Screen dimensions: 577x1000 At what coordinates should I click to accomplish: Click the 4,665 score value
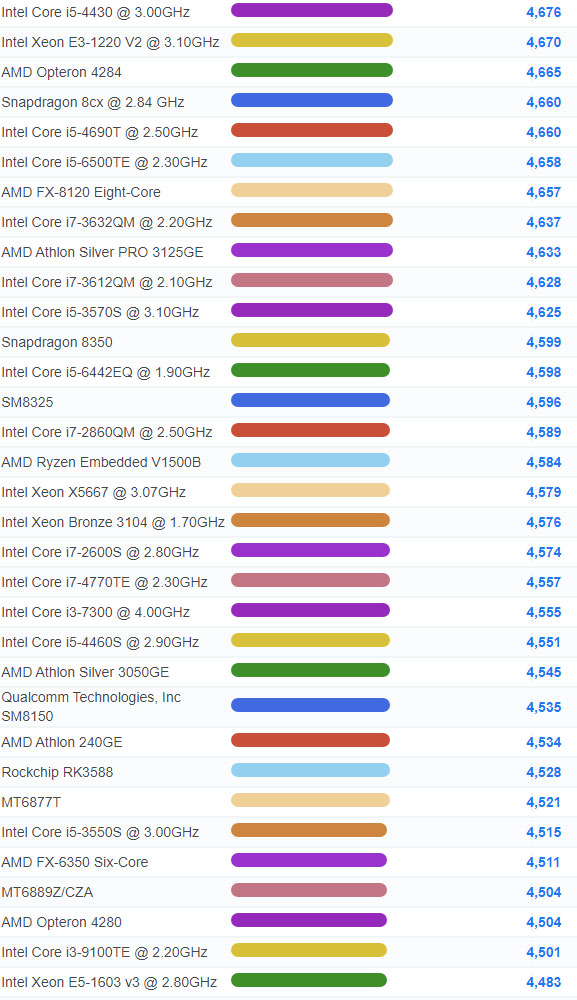click(544, 72)
